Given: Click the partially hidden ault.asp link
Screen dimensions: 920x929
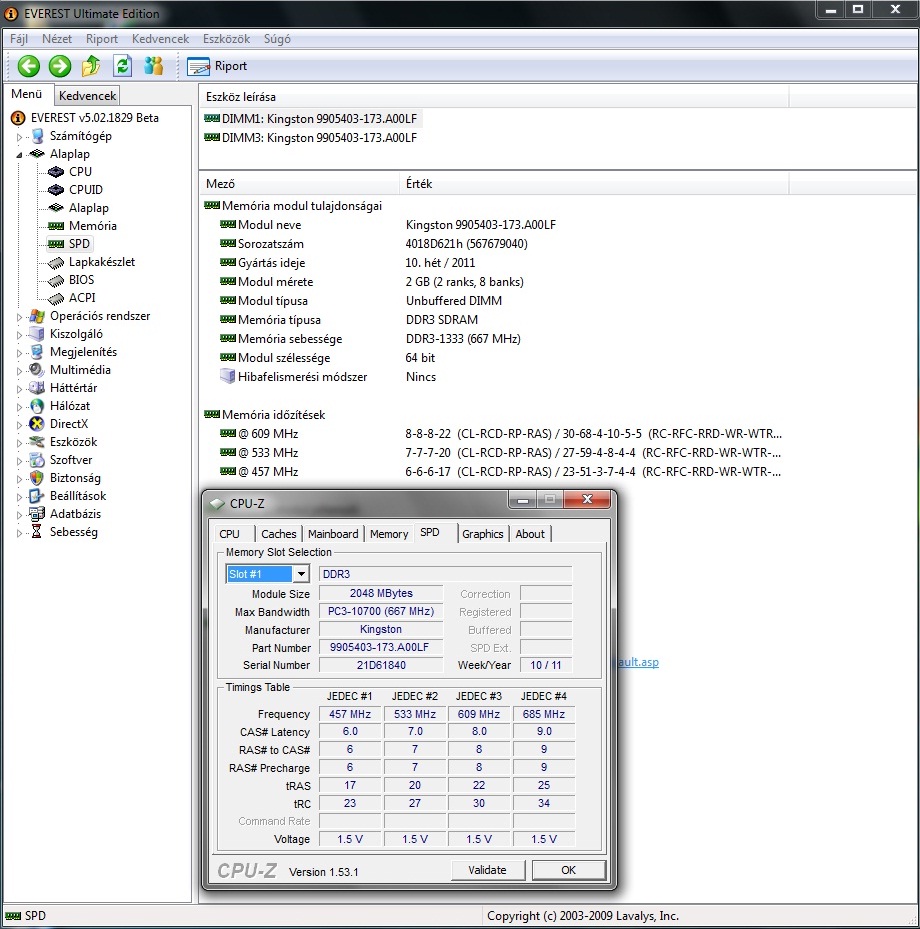Looking at the screenshot, I should 638,662.
